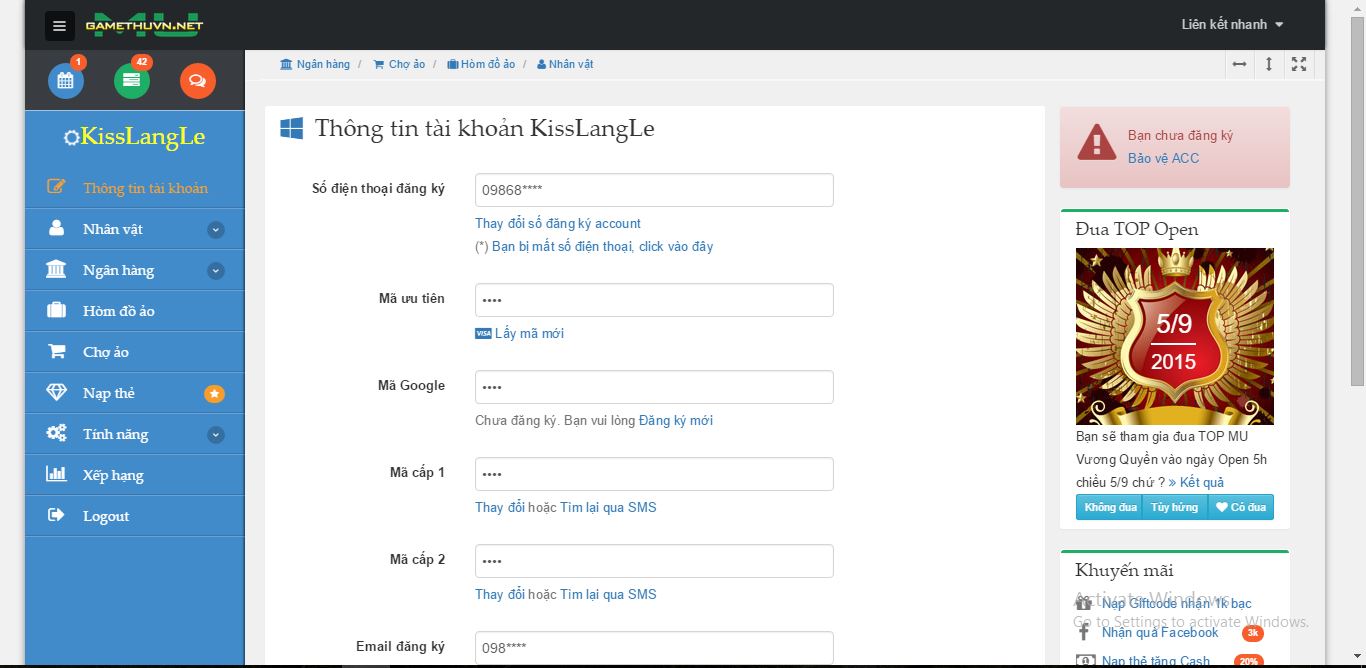
Task: Click the gear icon beside KissLangLe
Action: pyautogui.click(x=71, y=138)
